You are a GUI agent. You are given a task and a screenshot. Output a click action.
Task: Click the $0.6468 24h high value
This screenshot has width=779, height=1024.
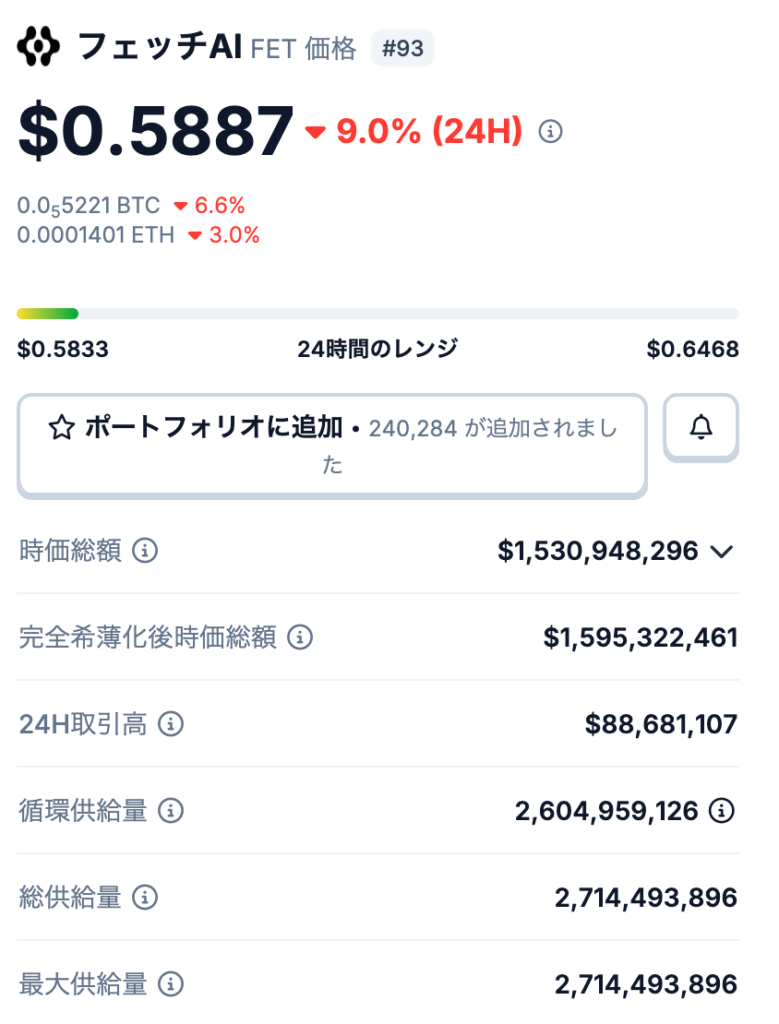692,349
